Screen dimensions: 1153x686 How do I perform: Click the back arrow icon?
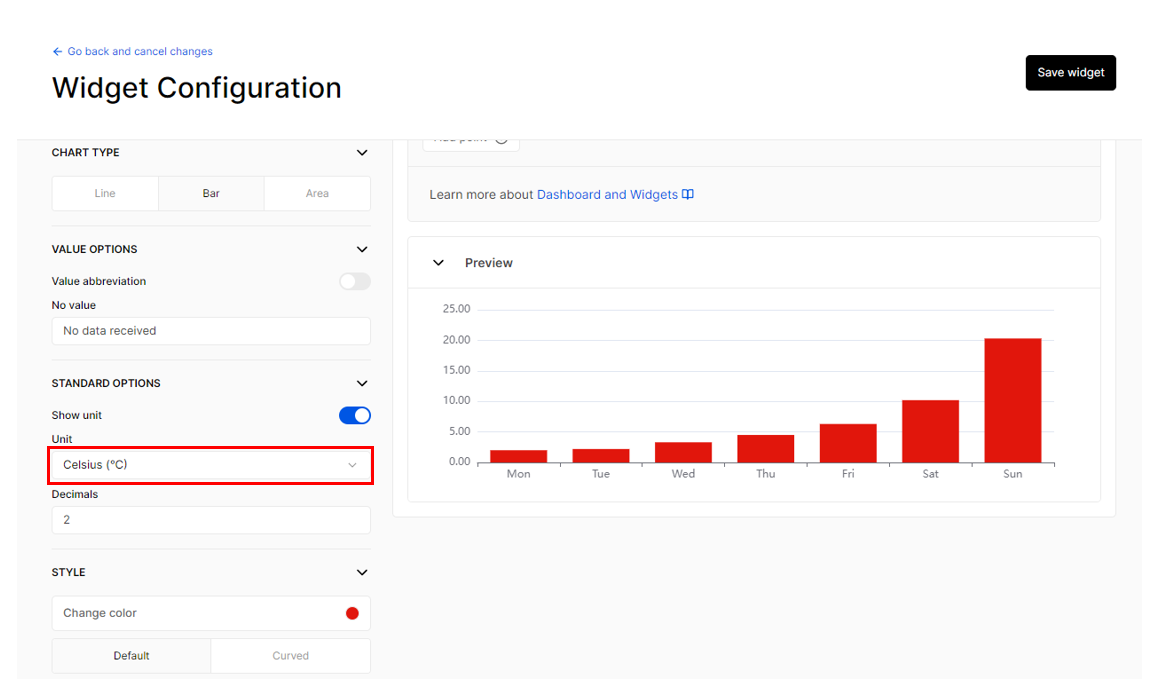pyautogui.click(x=57, y=51)
